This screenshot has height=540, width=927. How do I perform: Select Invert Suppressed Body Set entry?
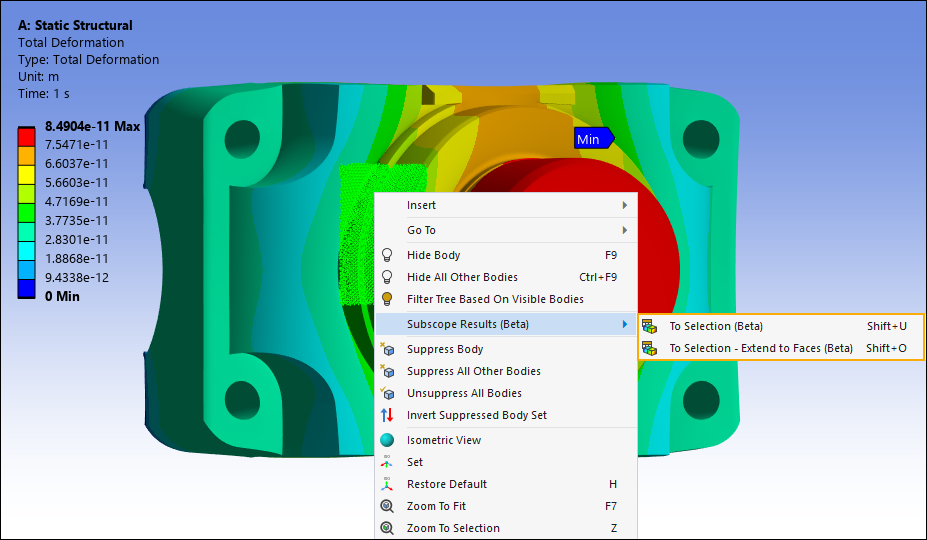tap(506, 415)
